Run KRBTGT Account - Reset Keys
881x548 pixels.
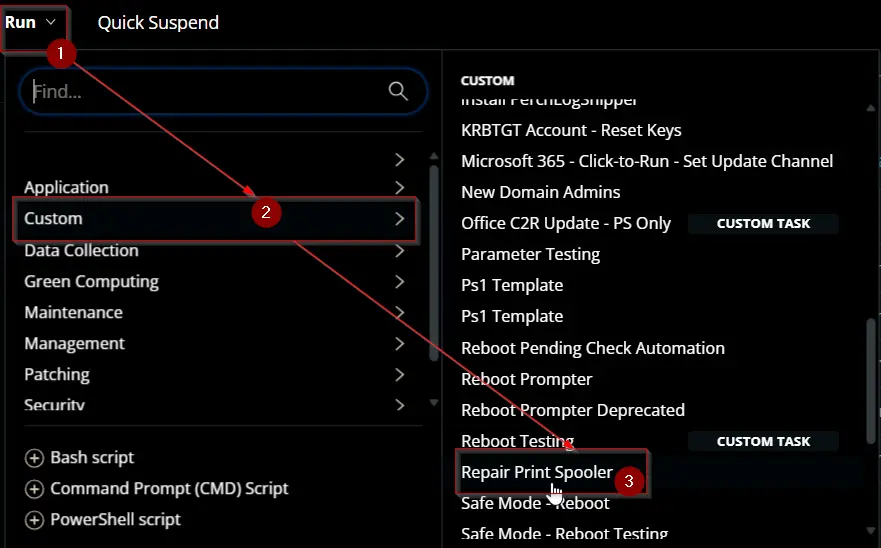tap(571, 130)
